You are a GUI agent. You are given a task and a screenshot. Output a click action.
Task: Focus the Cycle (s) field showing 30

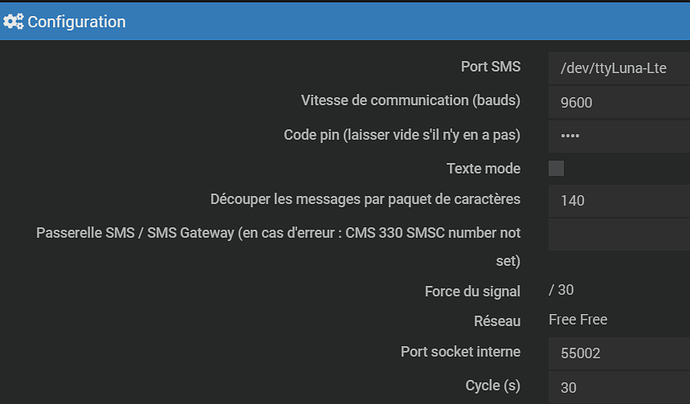619,387
